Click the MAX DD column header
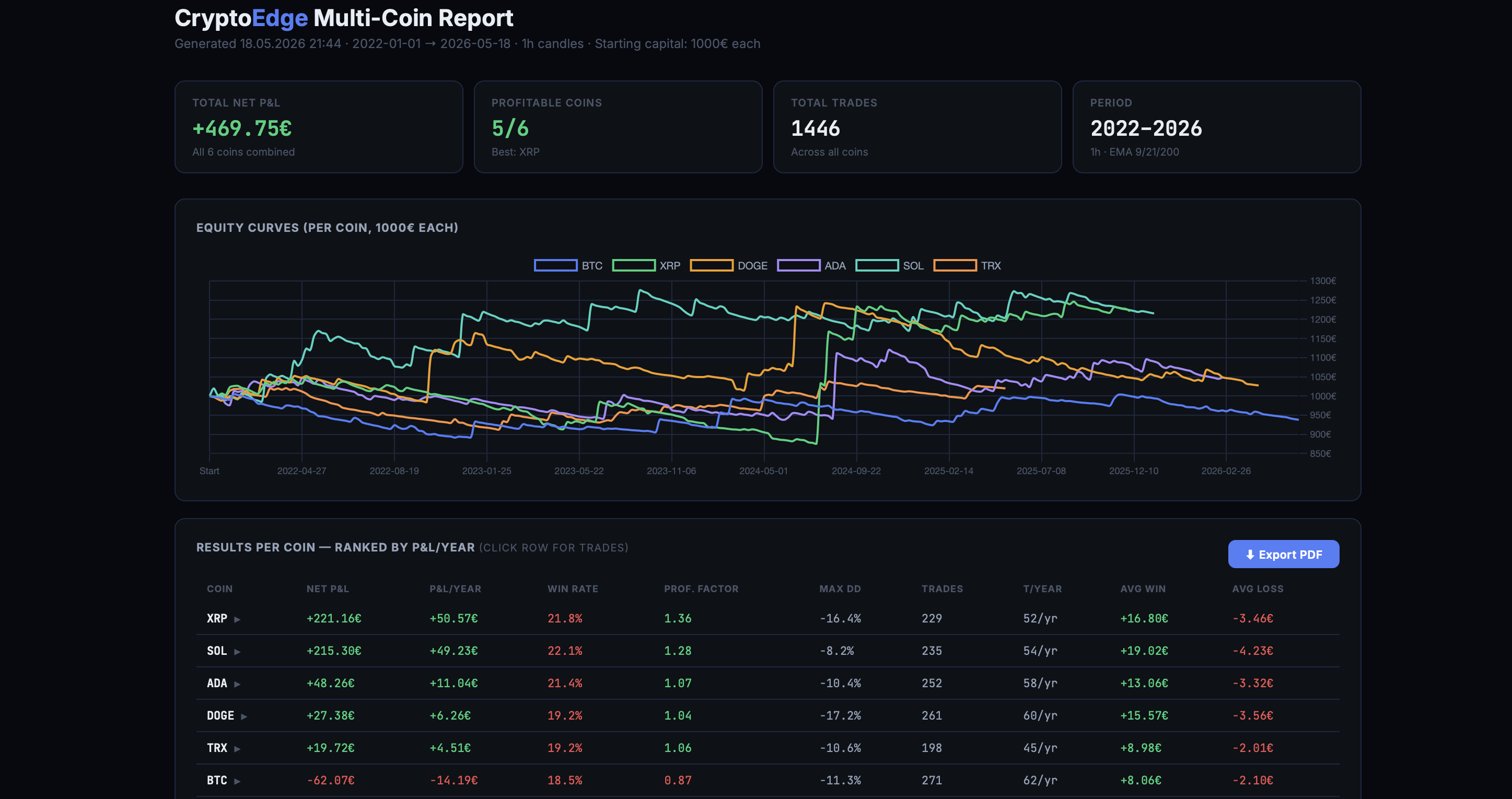This screenshot has width=1512, height=799. pyautogui.click(x=840, y=589)
